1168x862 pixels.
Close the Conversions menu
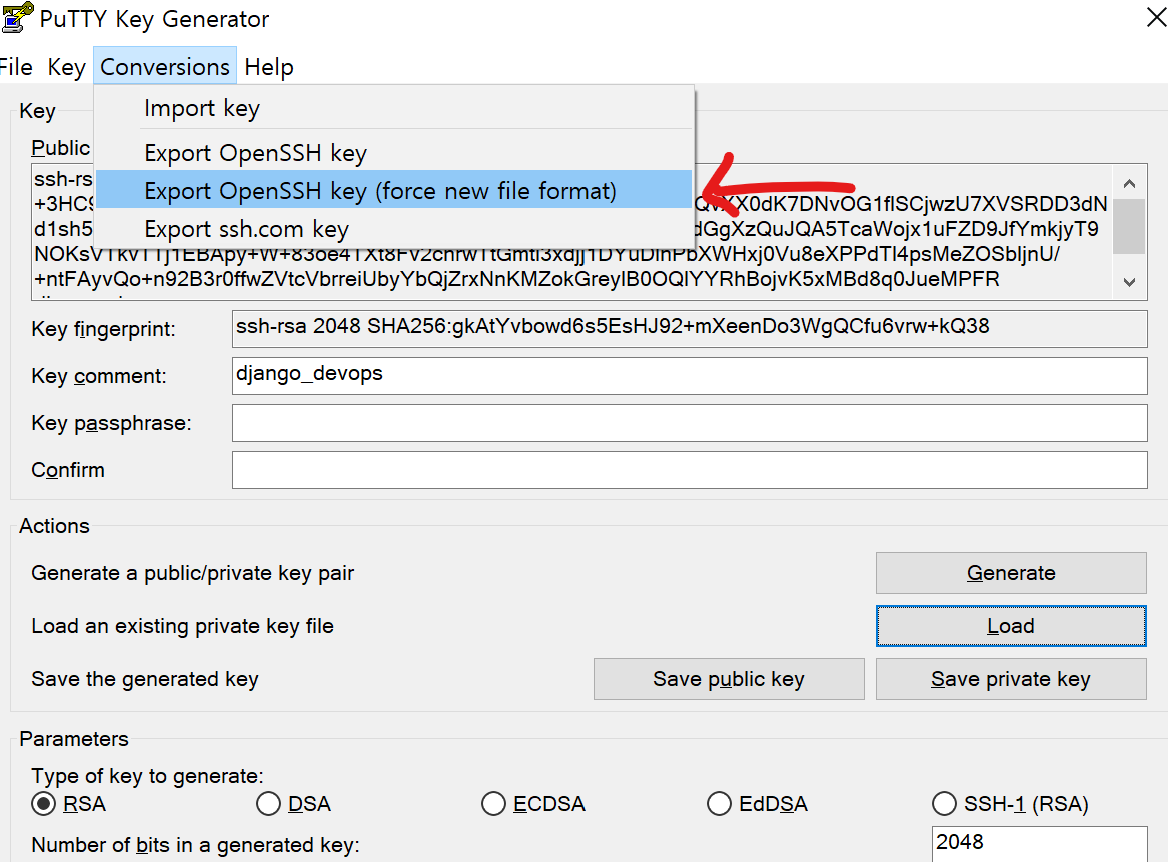click(x=165, y=66)
